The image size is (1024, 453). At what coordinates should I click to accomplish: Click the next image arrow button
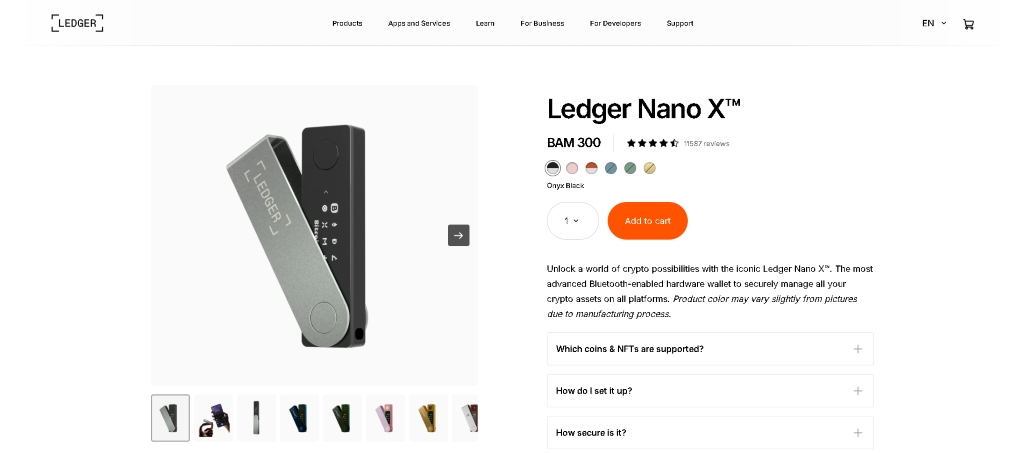pos(458,235)
